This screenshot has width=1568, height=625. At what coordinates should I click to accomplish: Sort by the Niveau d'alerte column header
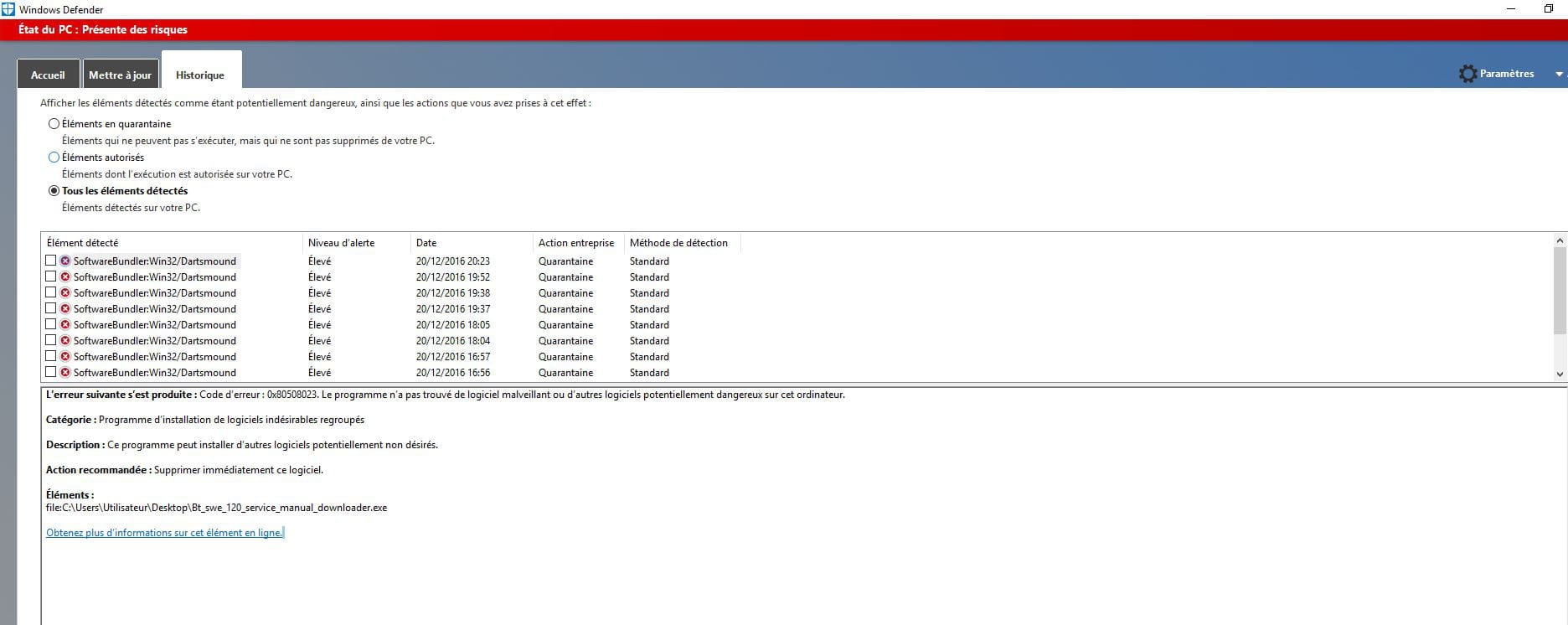(356, 243)
